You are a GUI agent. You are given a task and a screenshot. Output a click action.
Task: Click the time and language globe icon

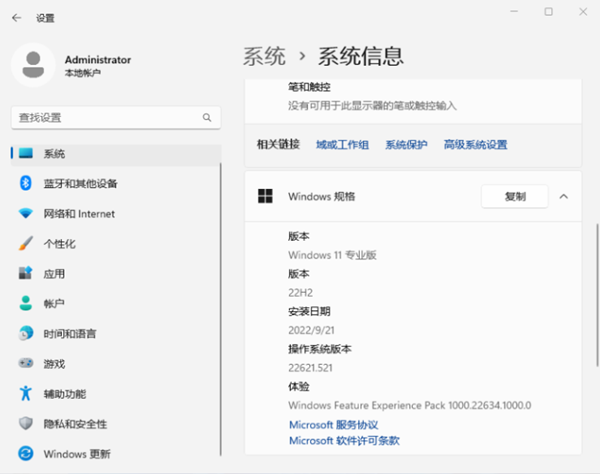coord(26,333)
